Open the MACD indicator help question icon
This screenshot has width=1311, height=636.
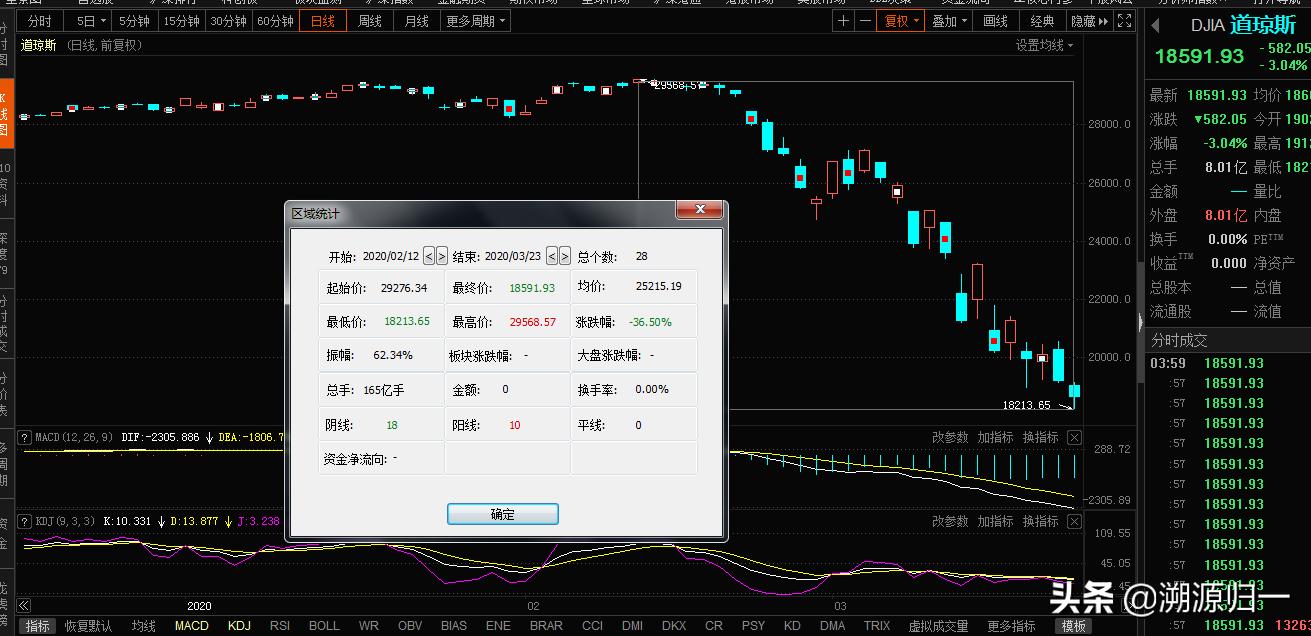(x=27, y=437)
